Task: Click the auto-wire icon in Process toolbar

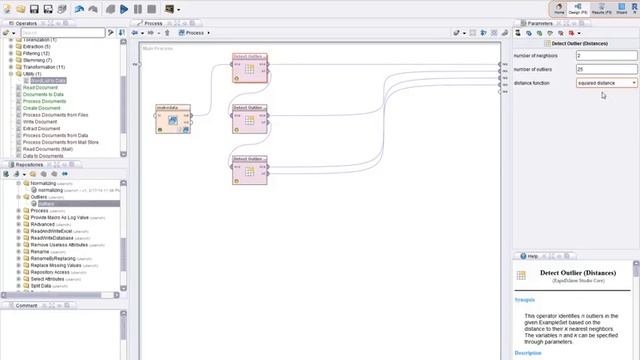Action: pos(456,33)
